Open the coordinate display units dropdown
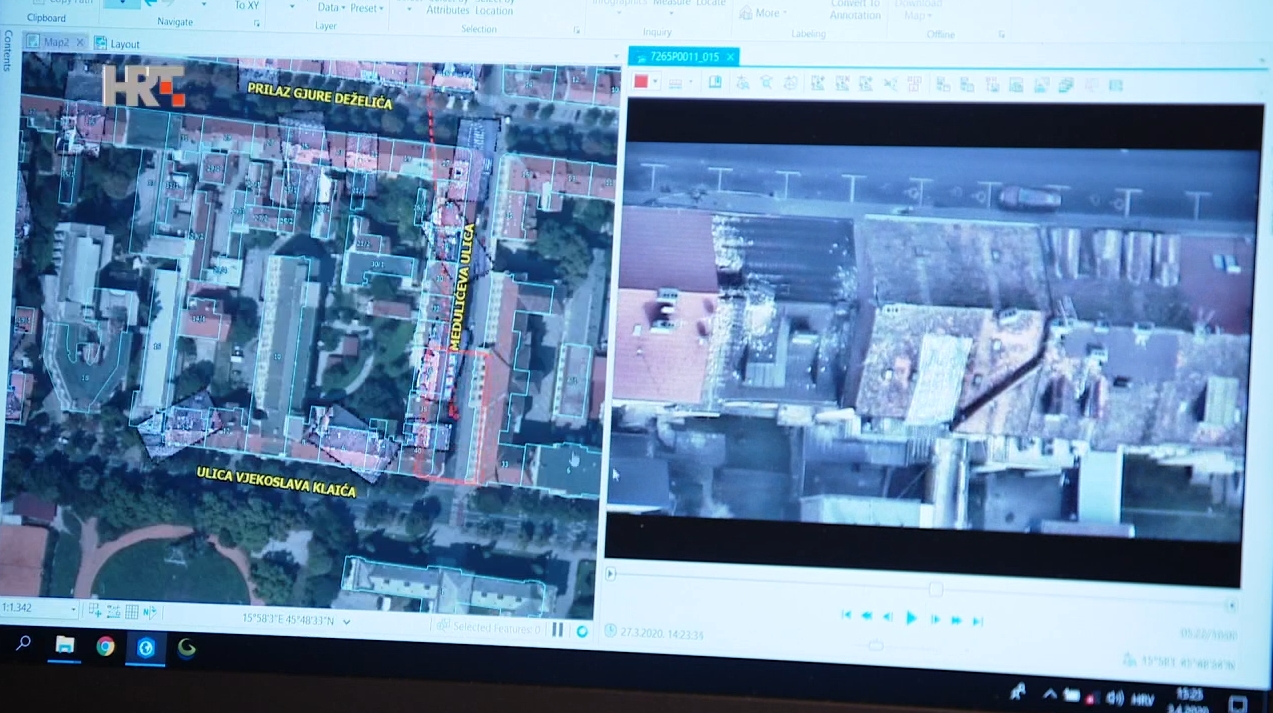Screen dimensions: 1273x713 click(x=346, y=621)
